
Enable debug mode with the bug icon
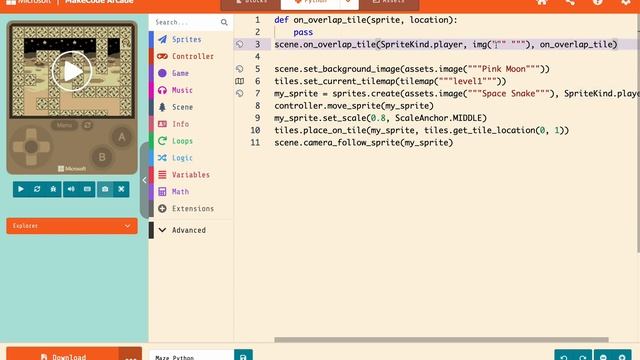click(x=53, y=189)
